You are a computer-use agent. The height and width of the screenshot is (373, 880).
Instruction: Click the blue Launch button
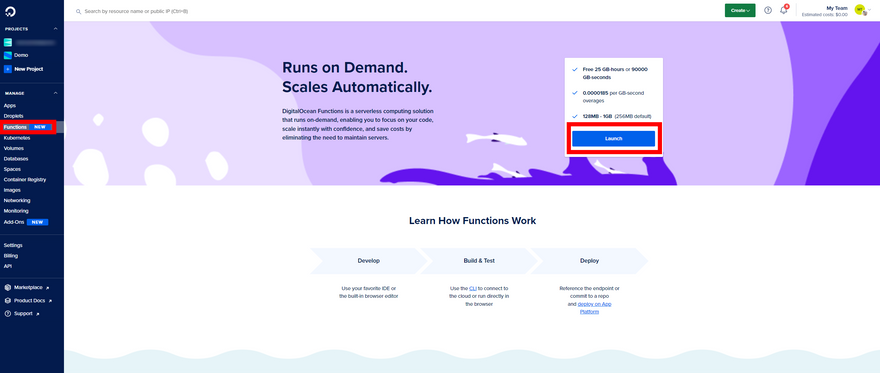(613, 138)
